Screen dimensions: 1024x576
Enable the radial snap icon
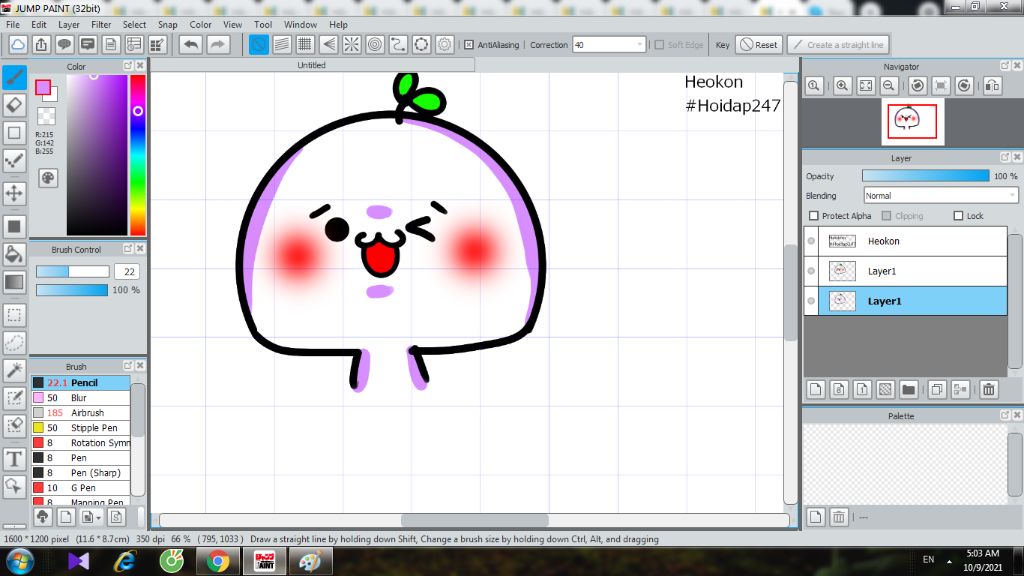click(351, 44)
